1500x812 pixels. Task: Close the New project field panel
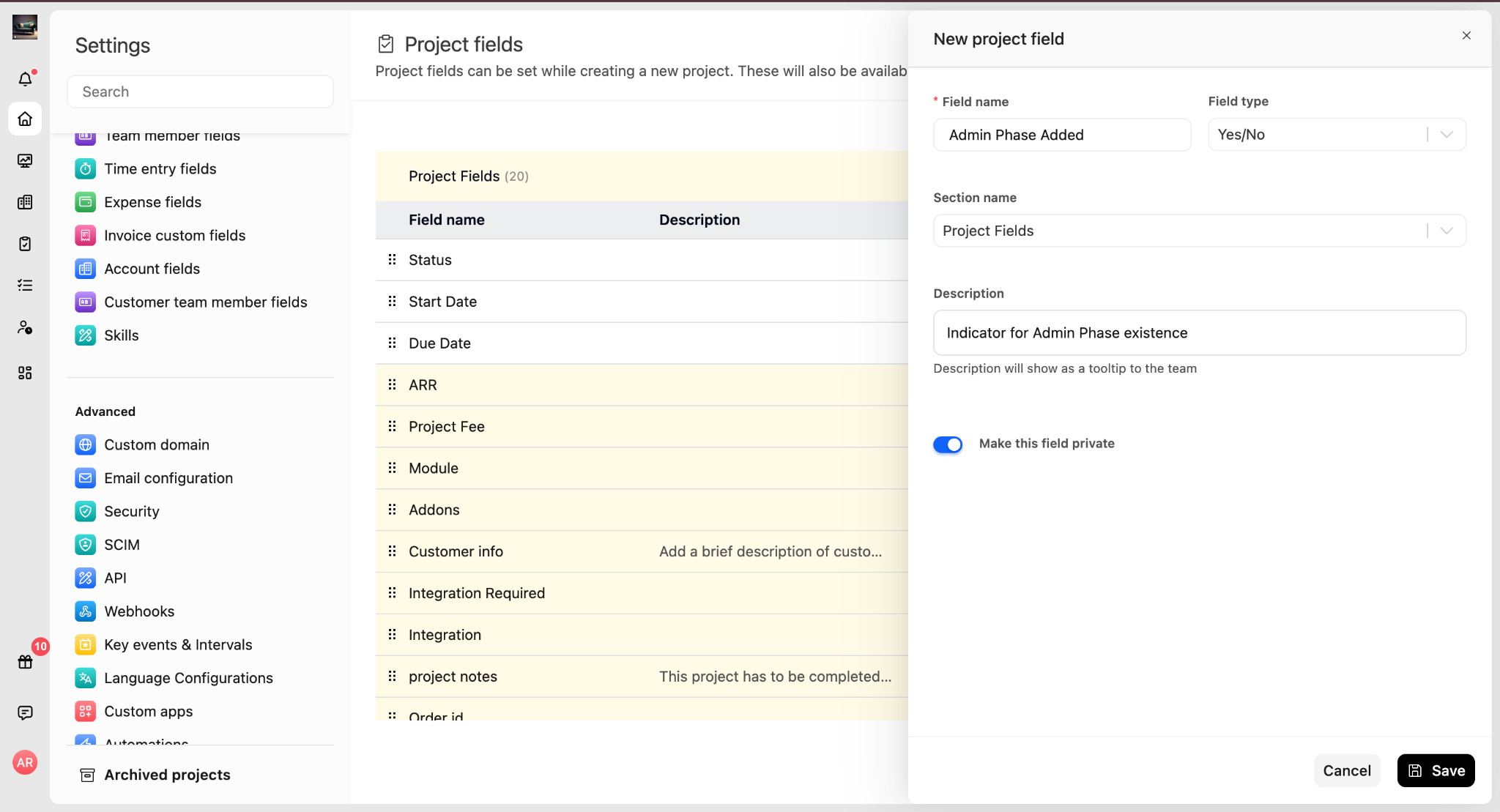pos(1466,36)
